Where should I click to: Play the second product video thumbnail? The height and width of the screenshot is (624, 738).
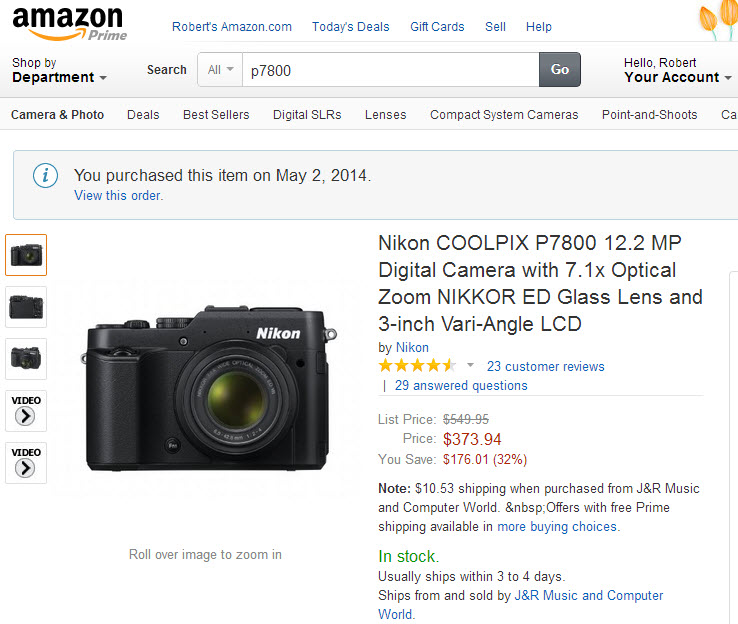[26, 463]
